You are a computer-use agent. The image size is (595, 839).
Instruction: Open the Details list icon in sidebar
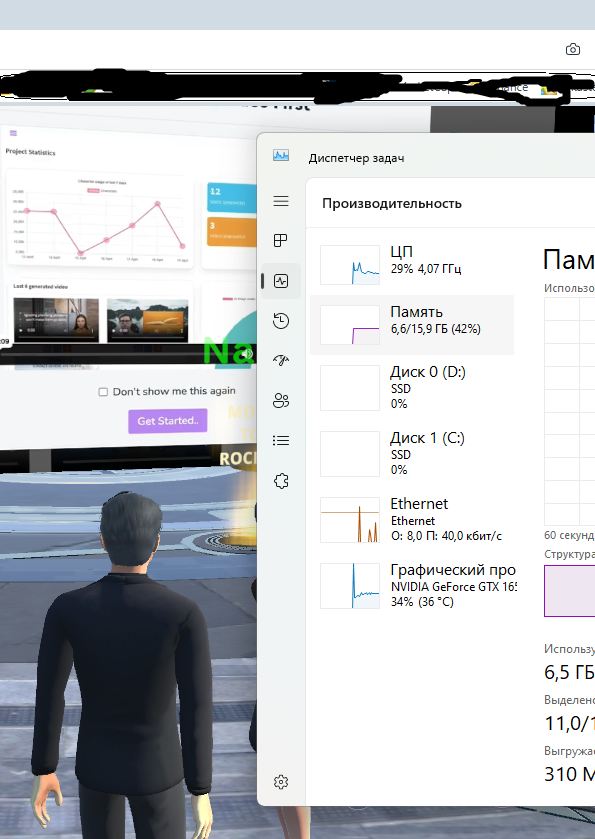(x=281, y=440)
